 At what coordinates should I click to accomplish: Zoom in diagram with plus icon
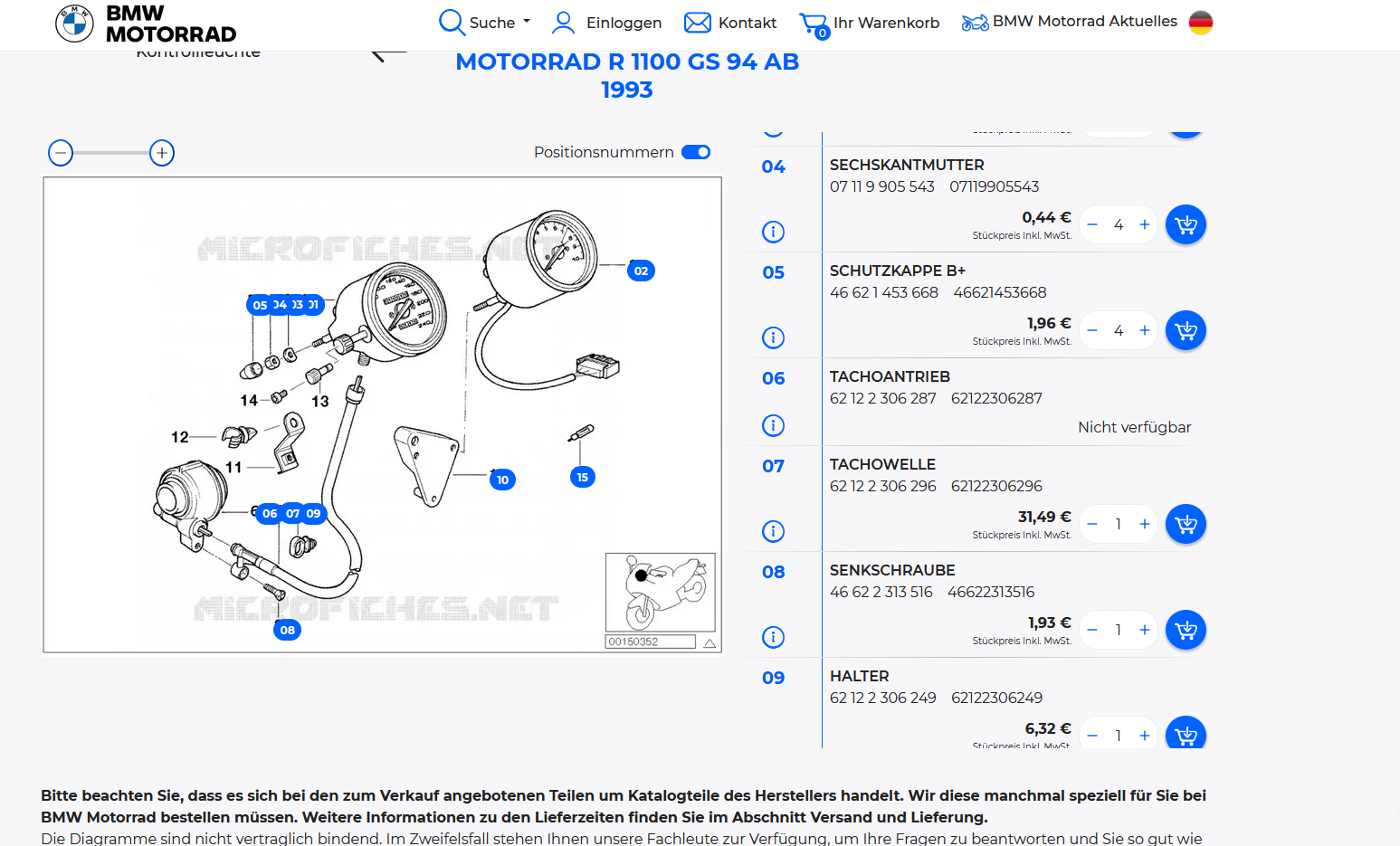[162, 153]
